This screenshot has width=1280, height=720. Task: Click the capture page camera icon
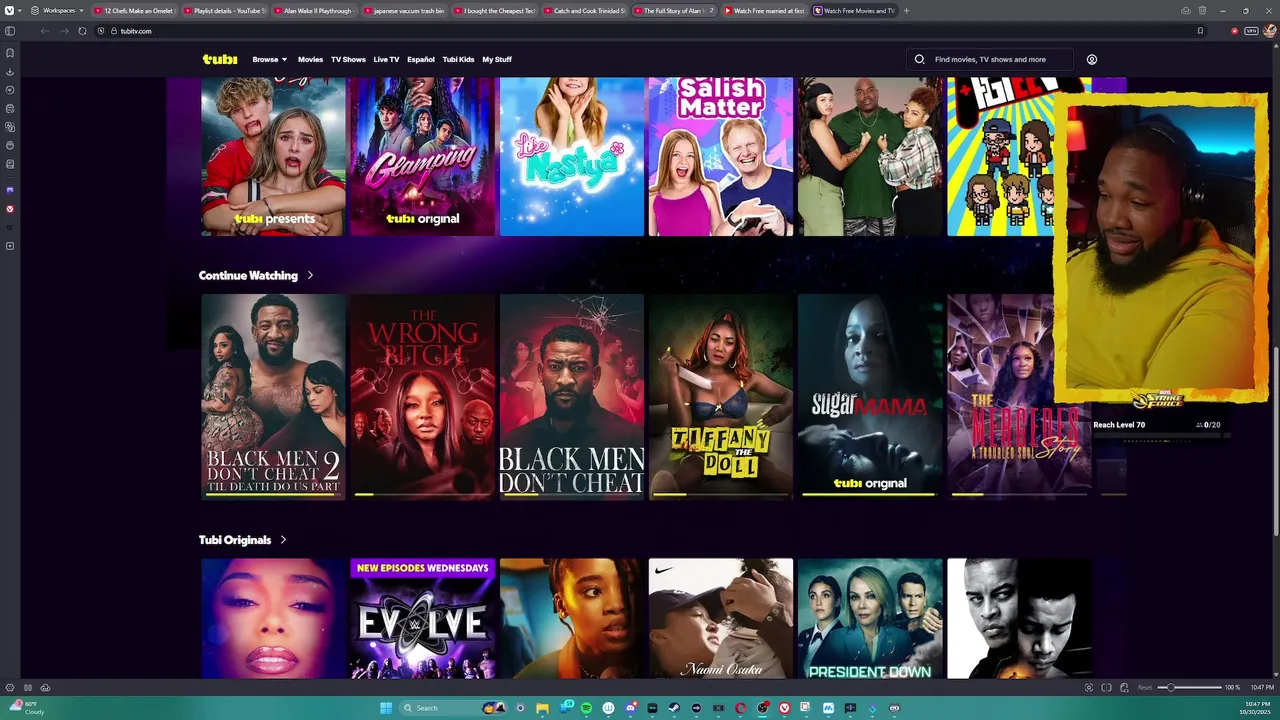click(x=1089, y=687)
